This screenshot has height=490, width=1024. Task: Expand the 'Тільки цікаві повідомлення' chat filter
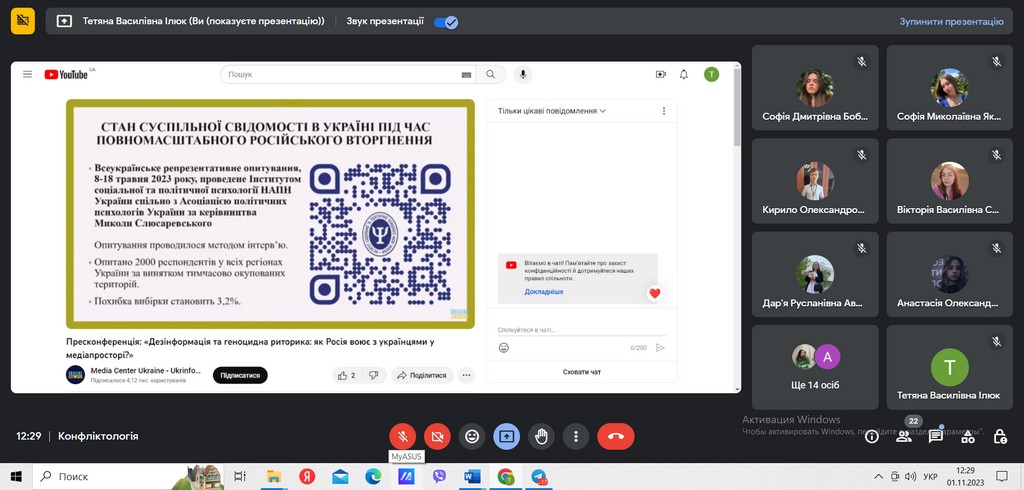pyautogui.click(x=551, y=111)
